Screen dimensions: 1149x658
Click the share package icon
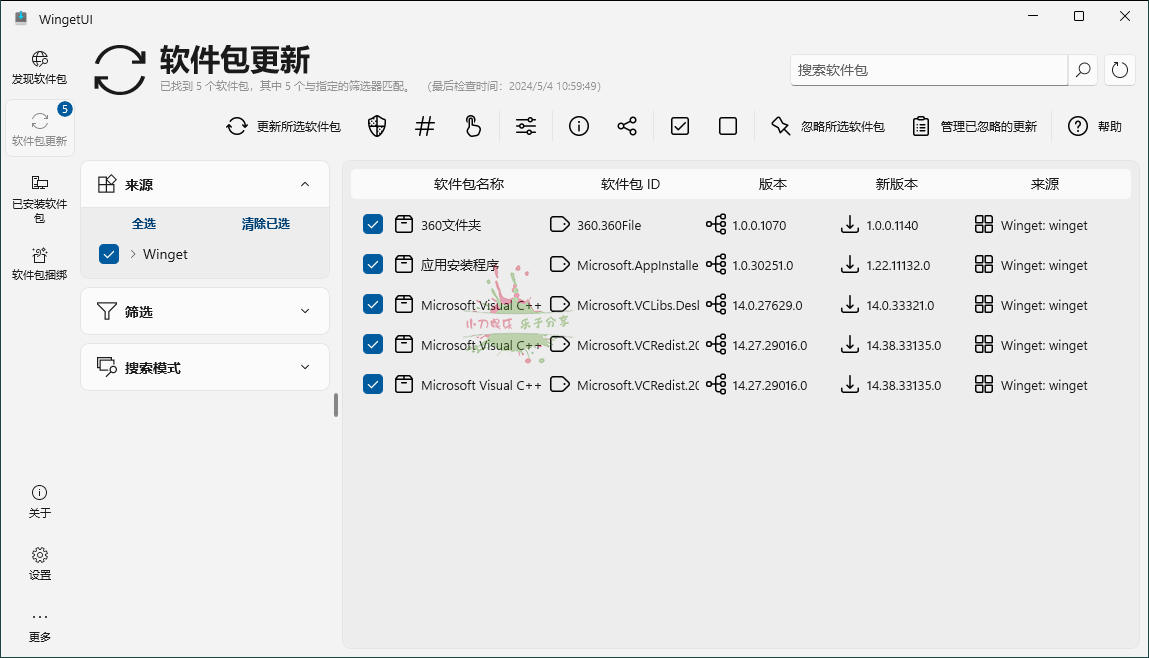pyautogui.click(x=627, y=126)
